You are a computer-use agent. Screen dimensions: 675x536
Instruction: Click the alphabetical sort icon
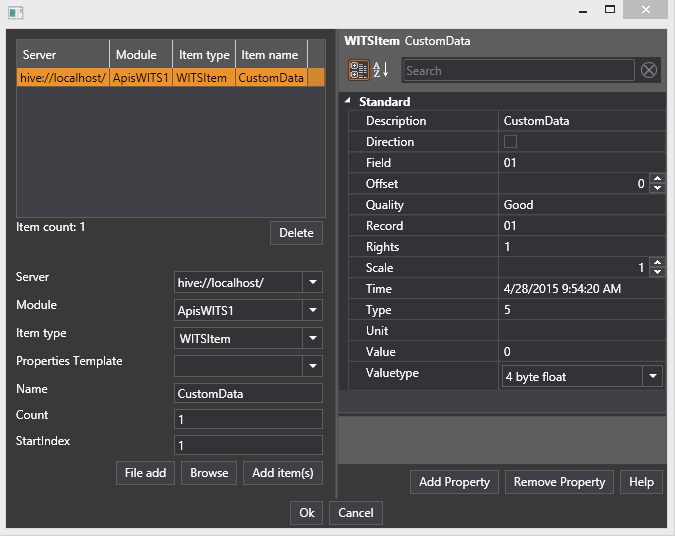[x=381, y=70]
